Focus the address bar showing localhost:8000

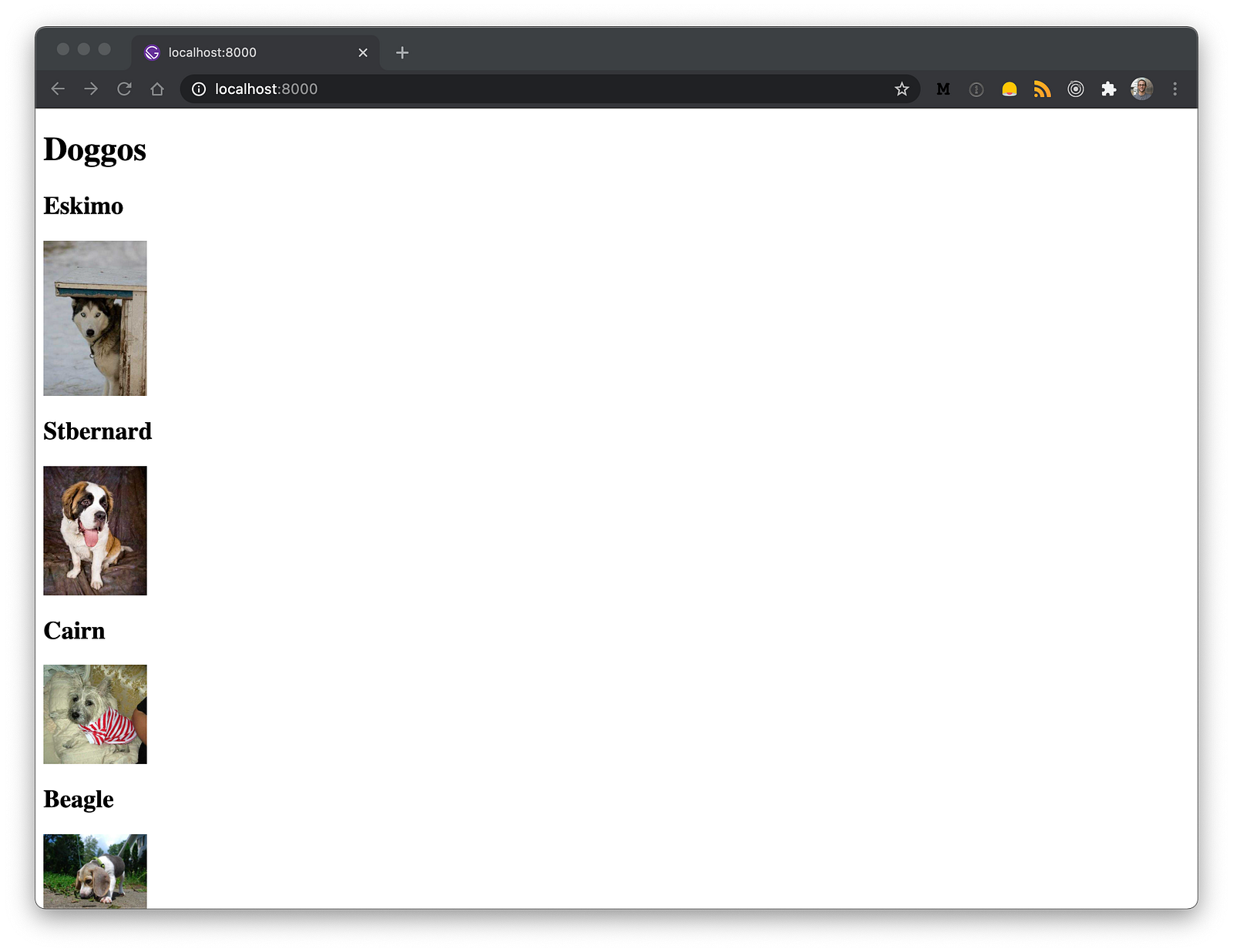coord(539,89)
